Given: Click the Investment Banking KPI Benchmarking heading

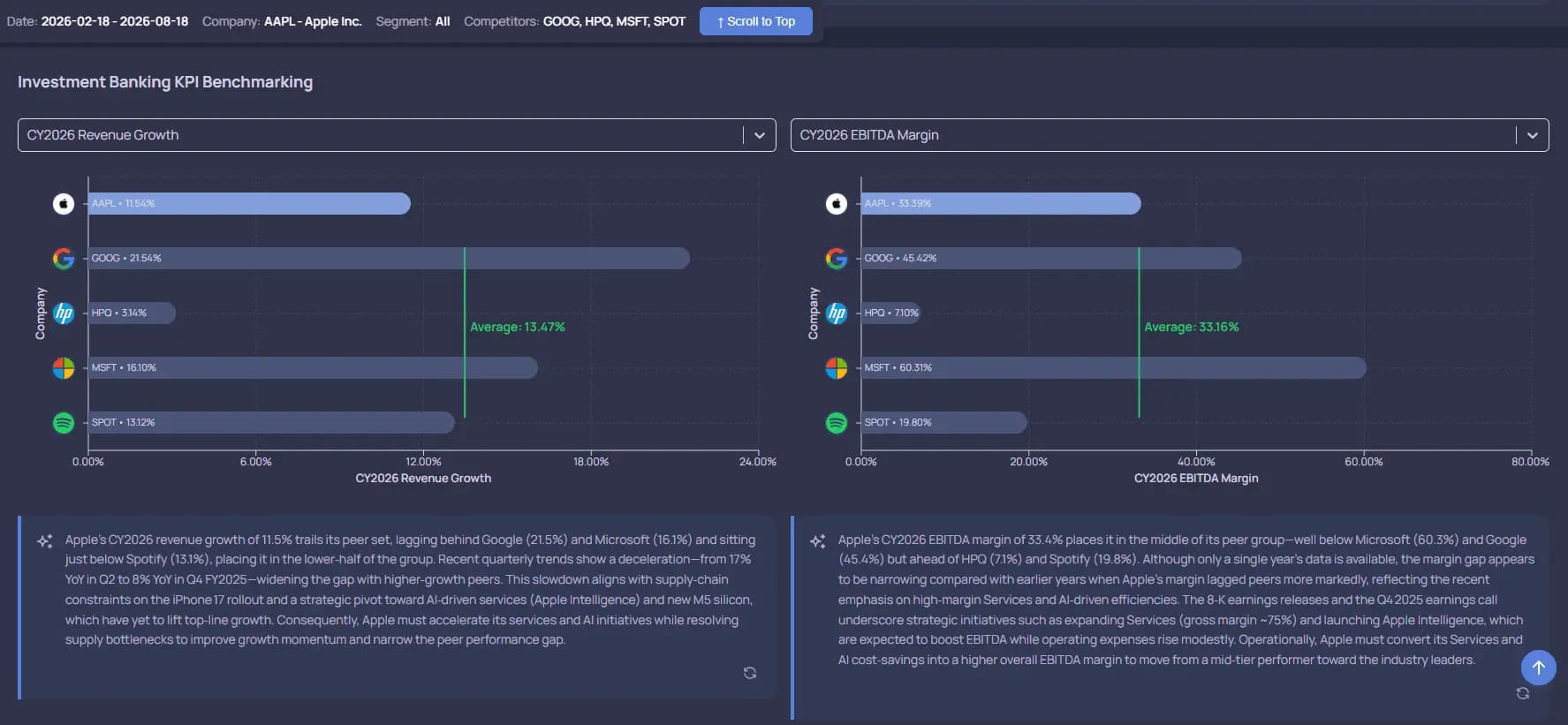Looking at the screenshot, I should coord(165,82).
